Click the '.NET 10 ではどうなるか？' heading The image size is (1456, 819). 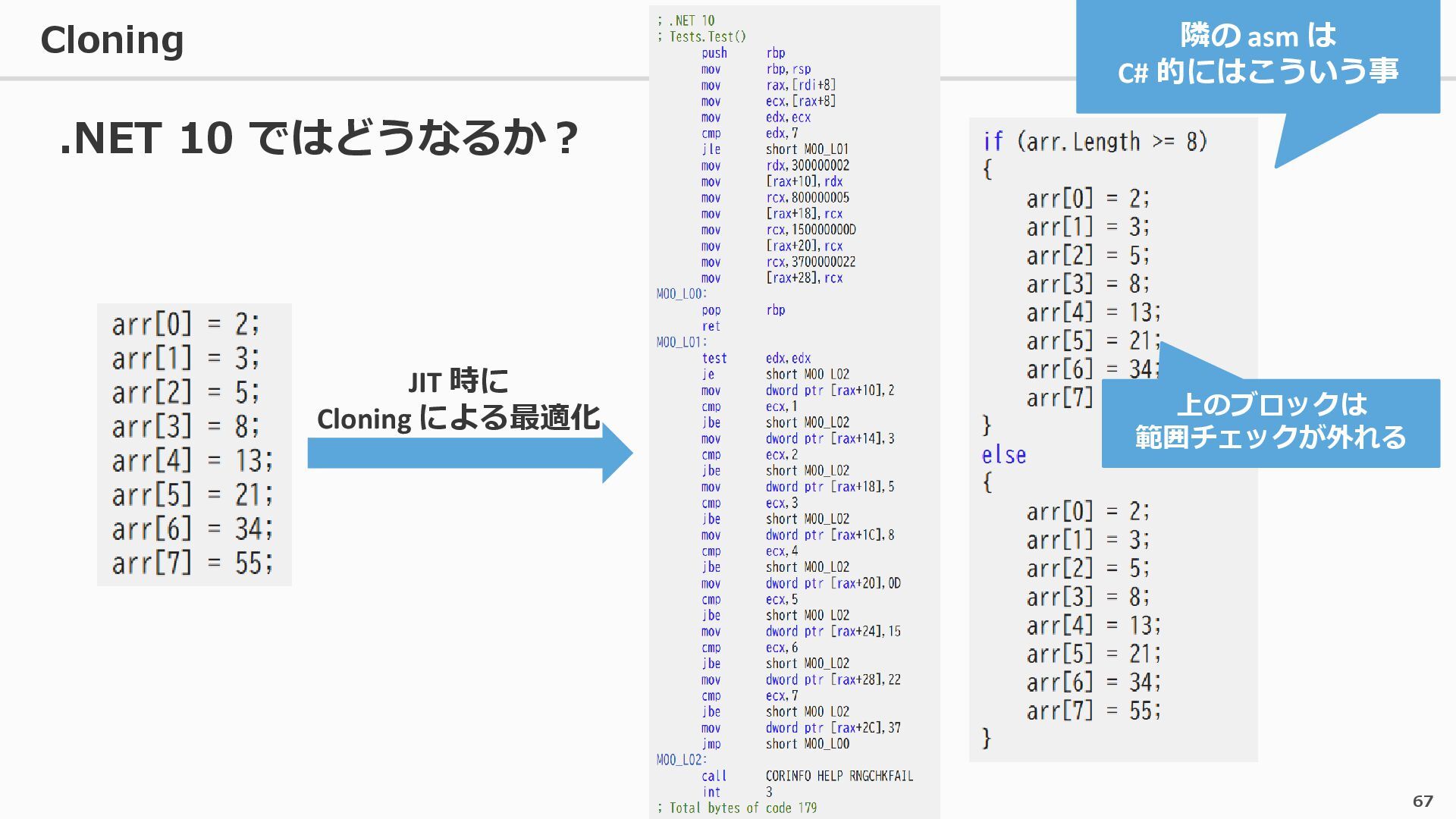(318, 138)
